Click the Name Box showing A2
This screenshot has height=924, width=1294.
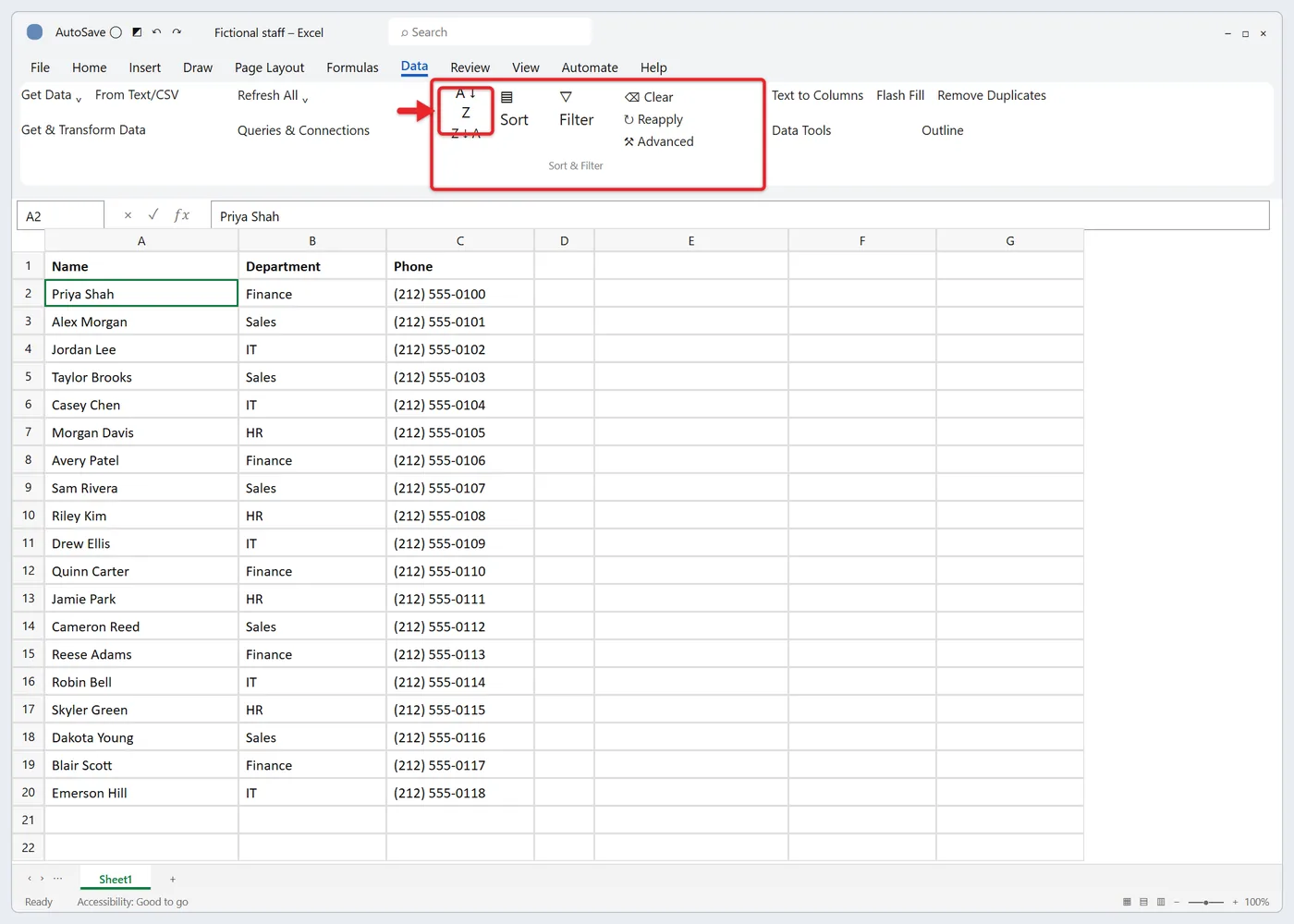pos(61,215)
